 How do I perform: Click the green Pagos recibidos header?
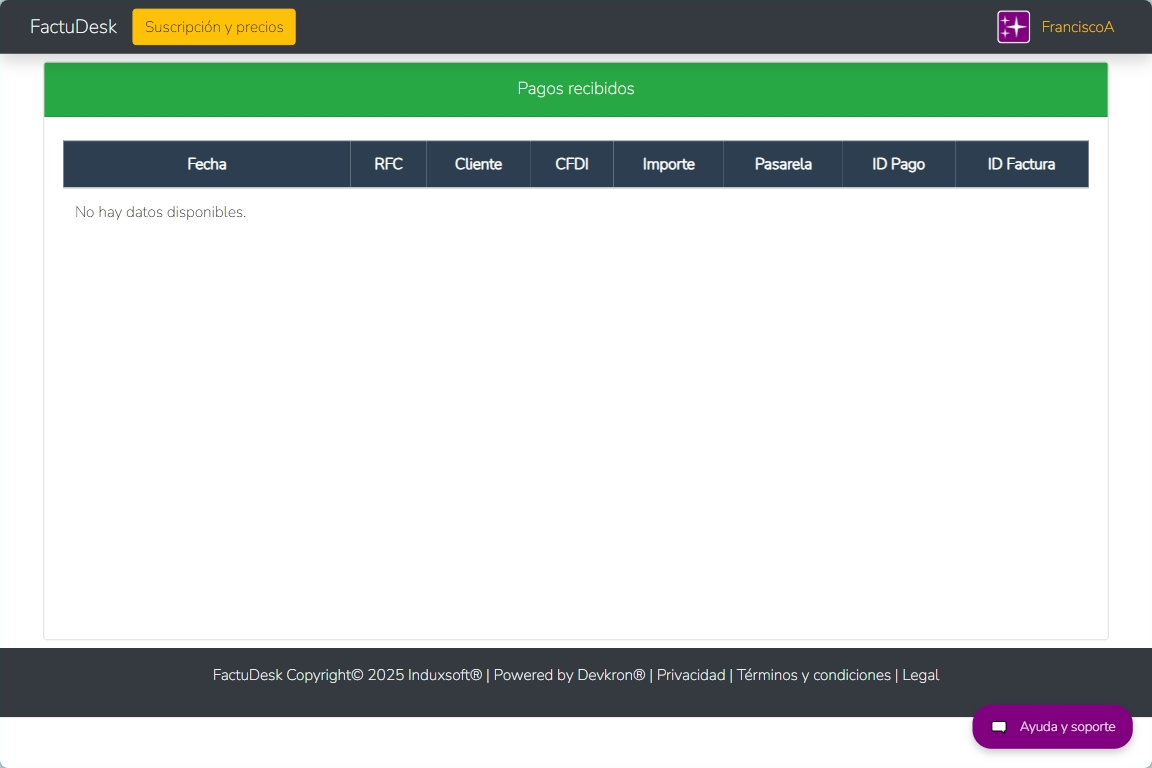[x=576, y=89]
